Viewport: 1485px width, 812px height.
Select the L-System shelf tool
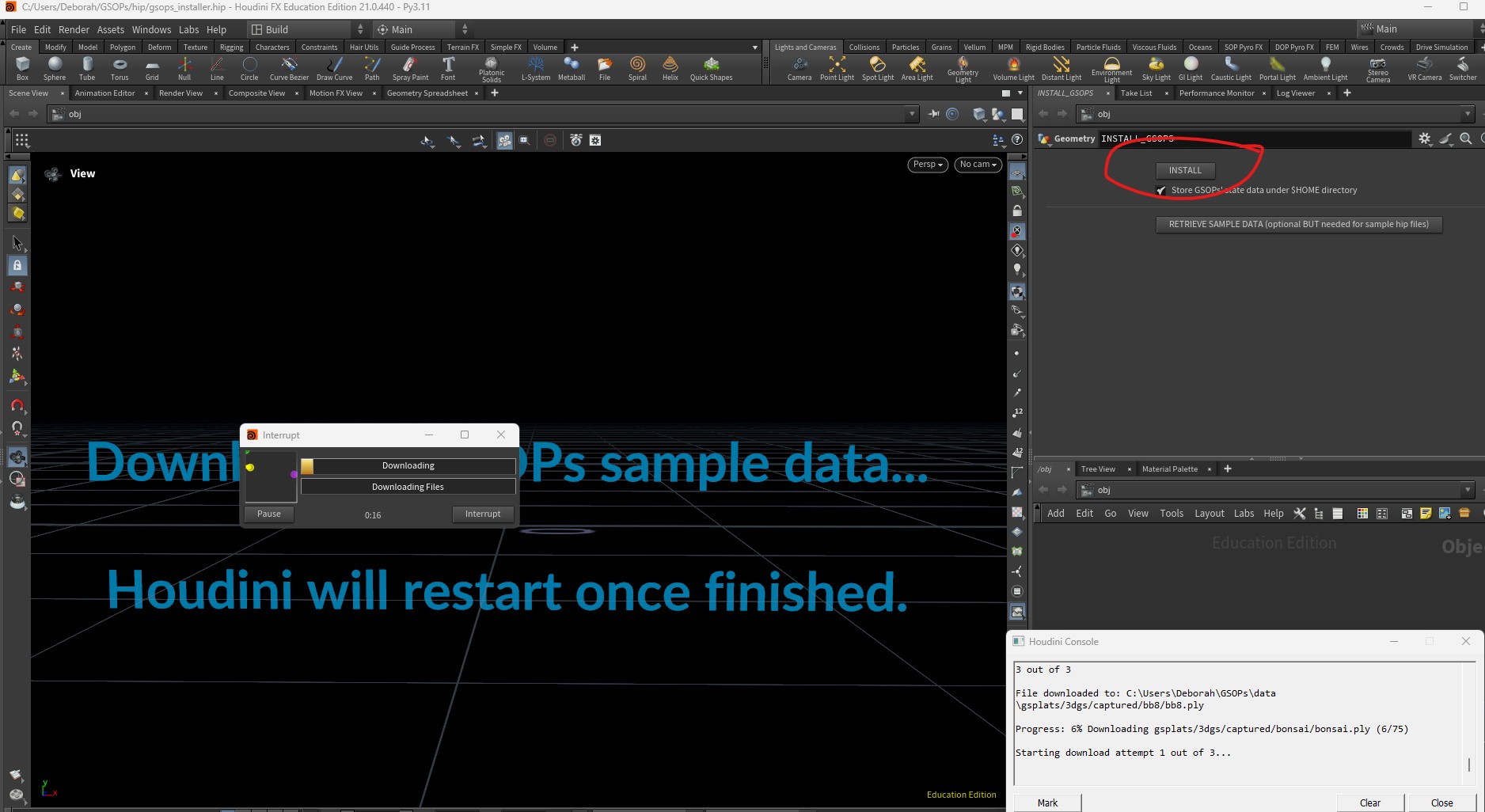coord(535,68)
